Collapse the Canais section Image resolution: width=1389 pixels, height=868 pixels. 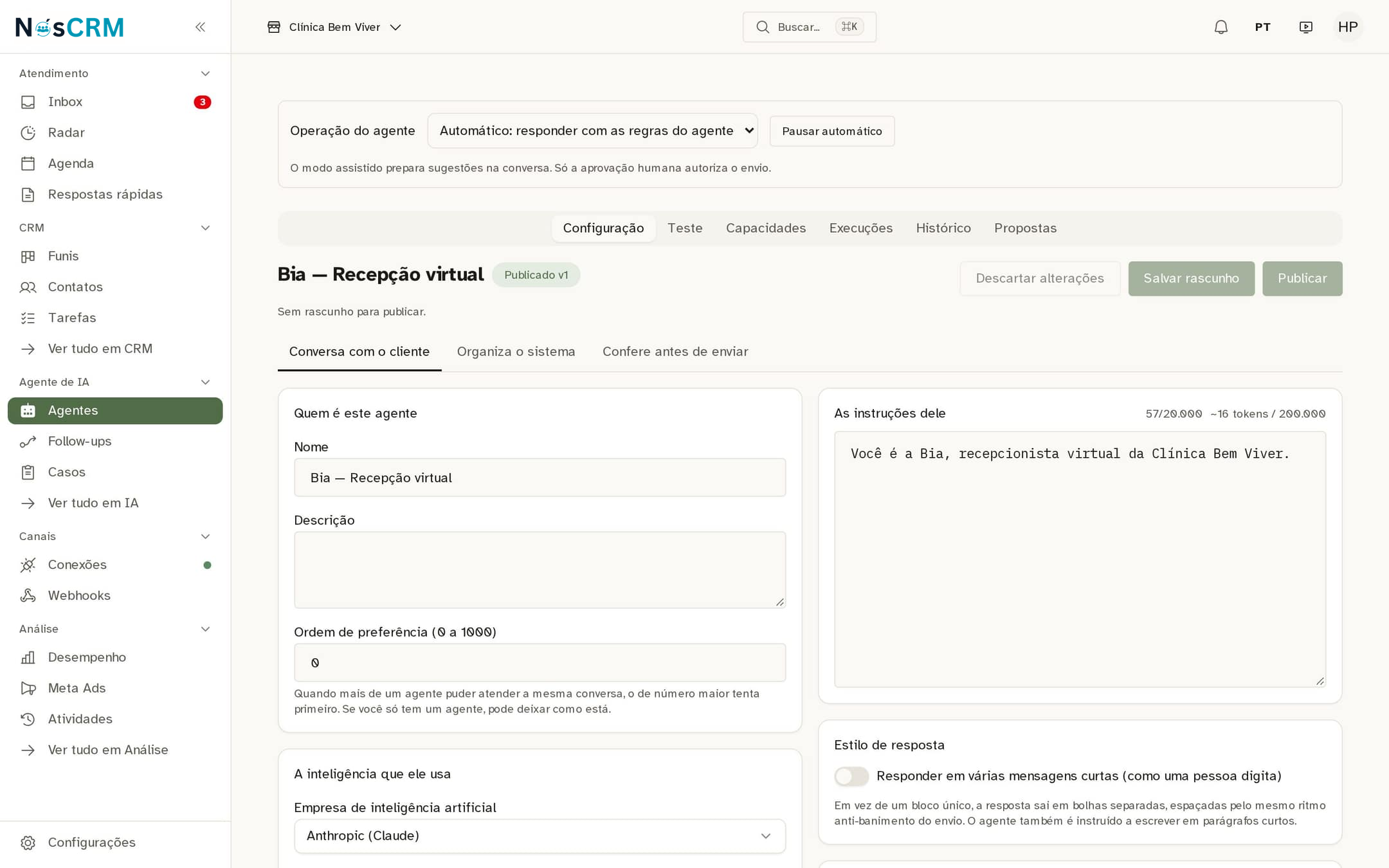point(205,536)
